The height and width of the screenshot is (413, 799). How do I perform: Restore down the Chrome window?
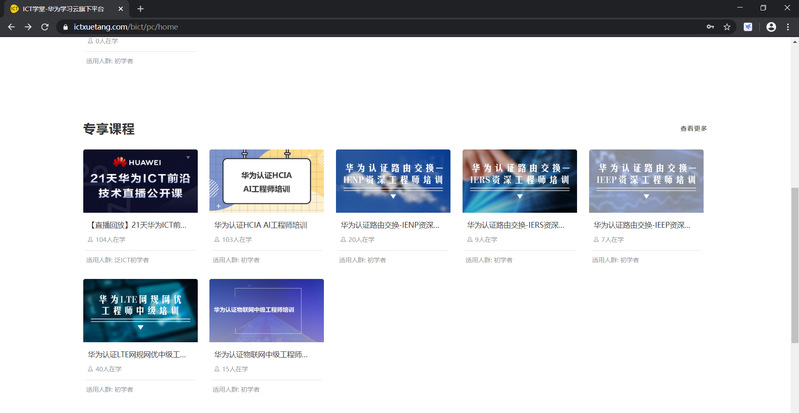click(x=763, y=8)
